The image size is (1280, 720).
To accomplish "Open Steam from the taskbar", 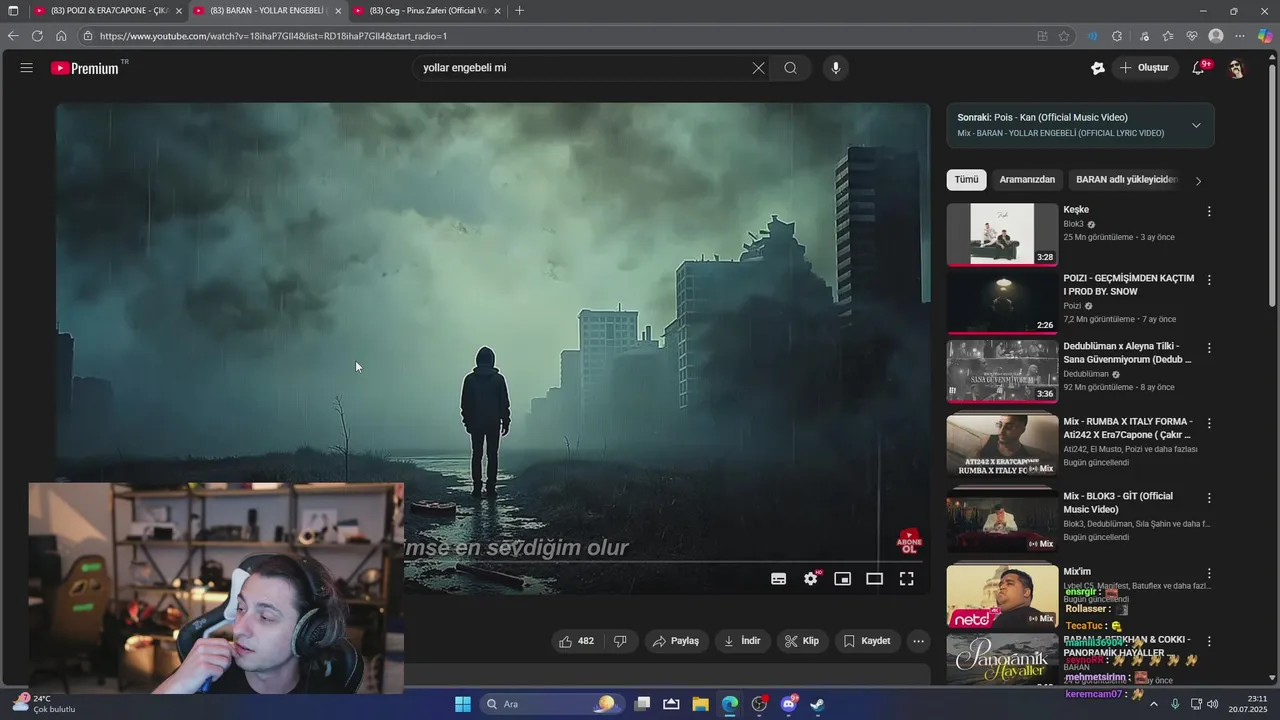I will 817,704.
